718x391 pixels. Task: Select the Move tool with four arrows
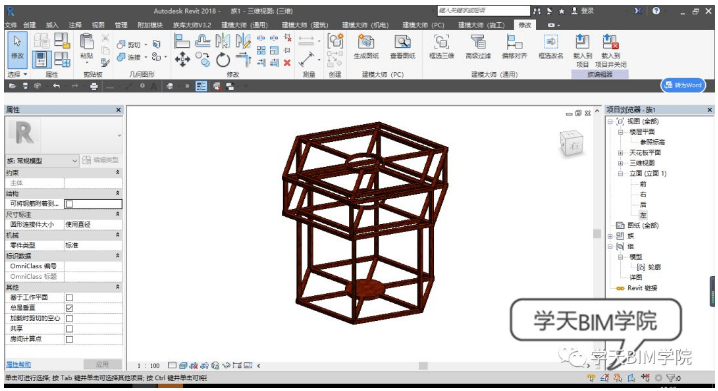coord(182,60)
